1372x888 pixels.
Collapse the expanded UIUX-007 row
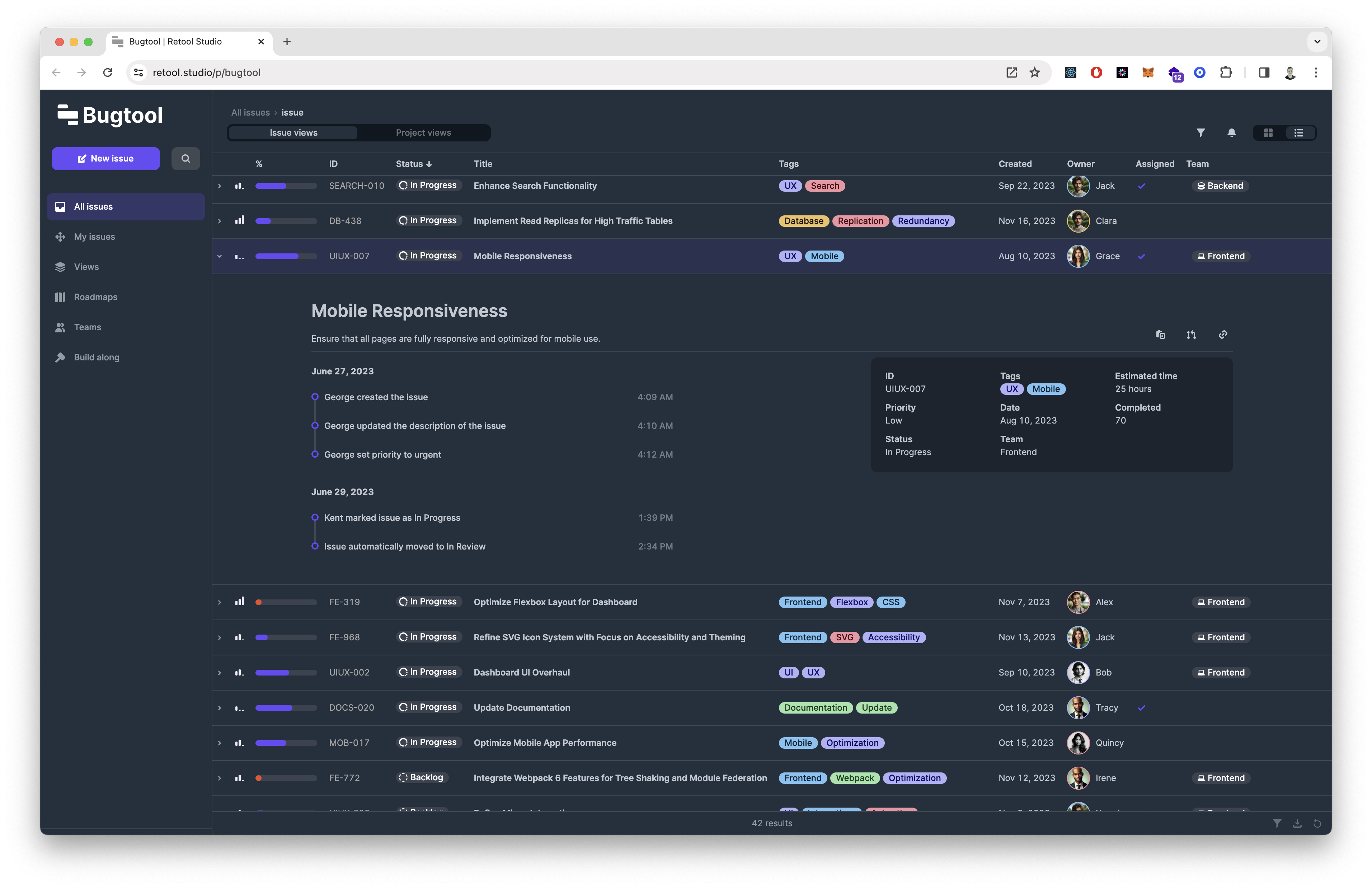[220, 256]
